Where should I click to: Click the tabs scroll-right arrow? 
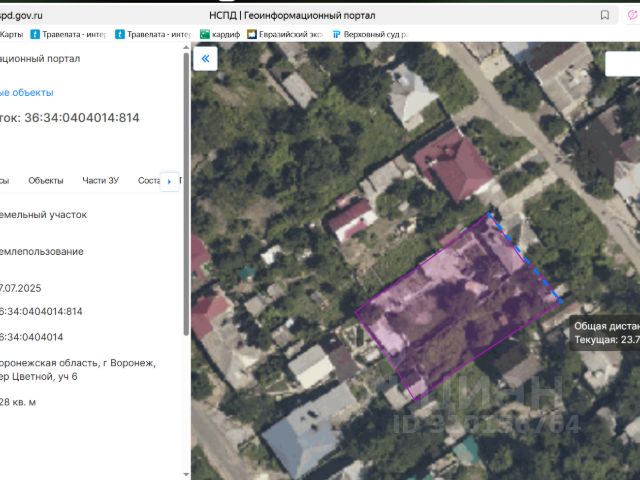pos(169,181)
